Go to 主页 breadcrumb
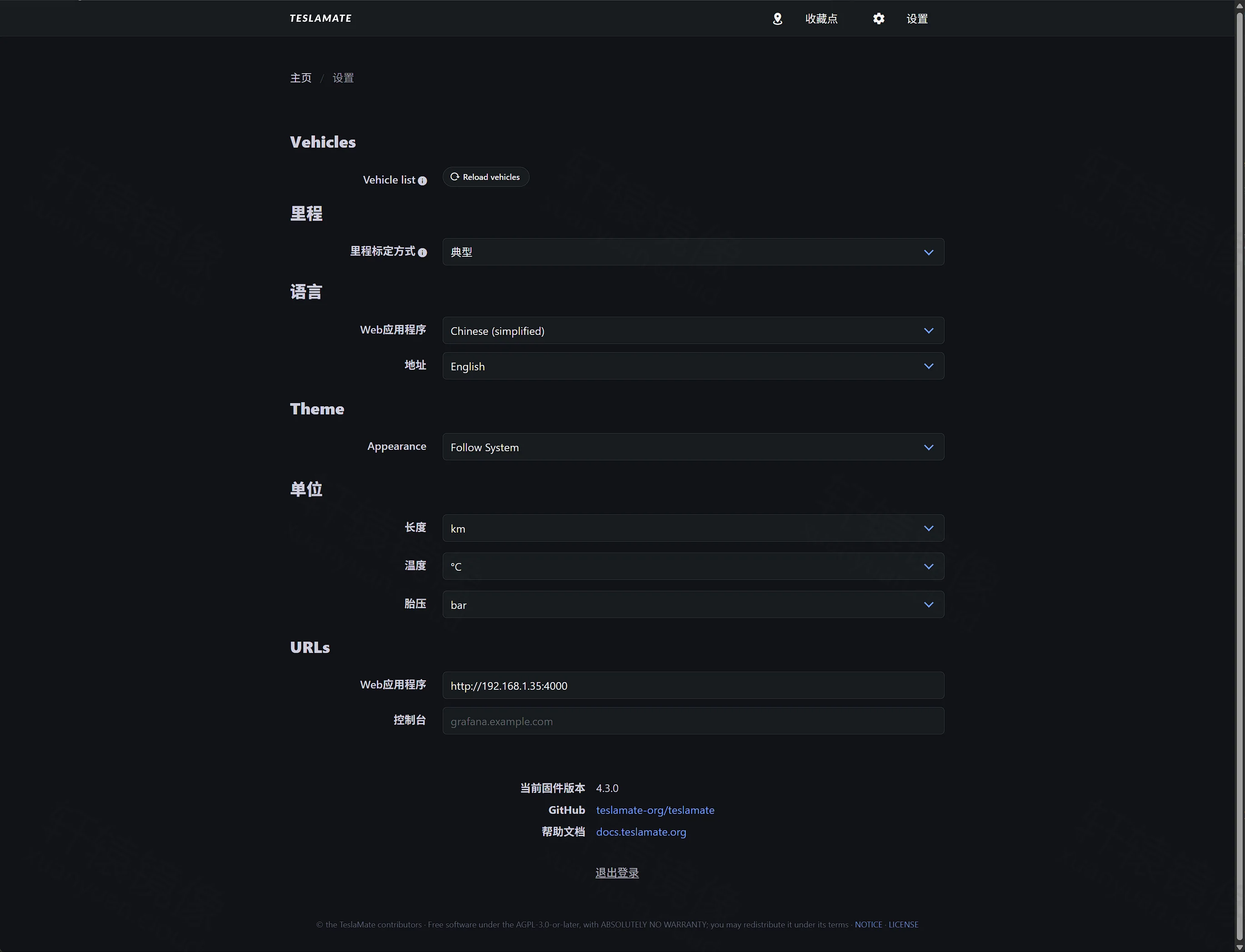 tap(301, 78)
